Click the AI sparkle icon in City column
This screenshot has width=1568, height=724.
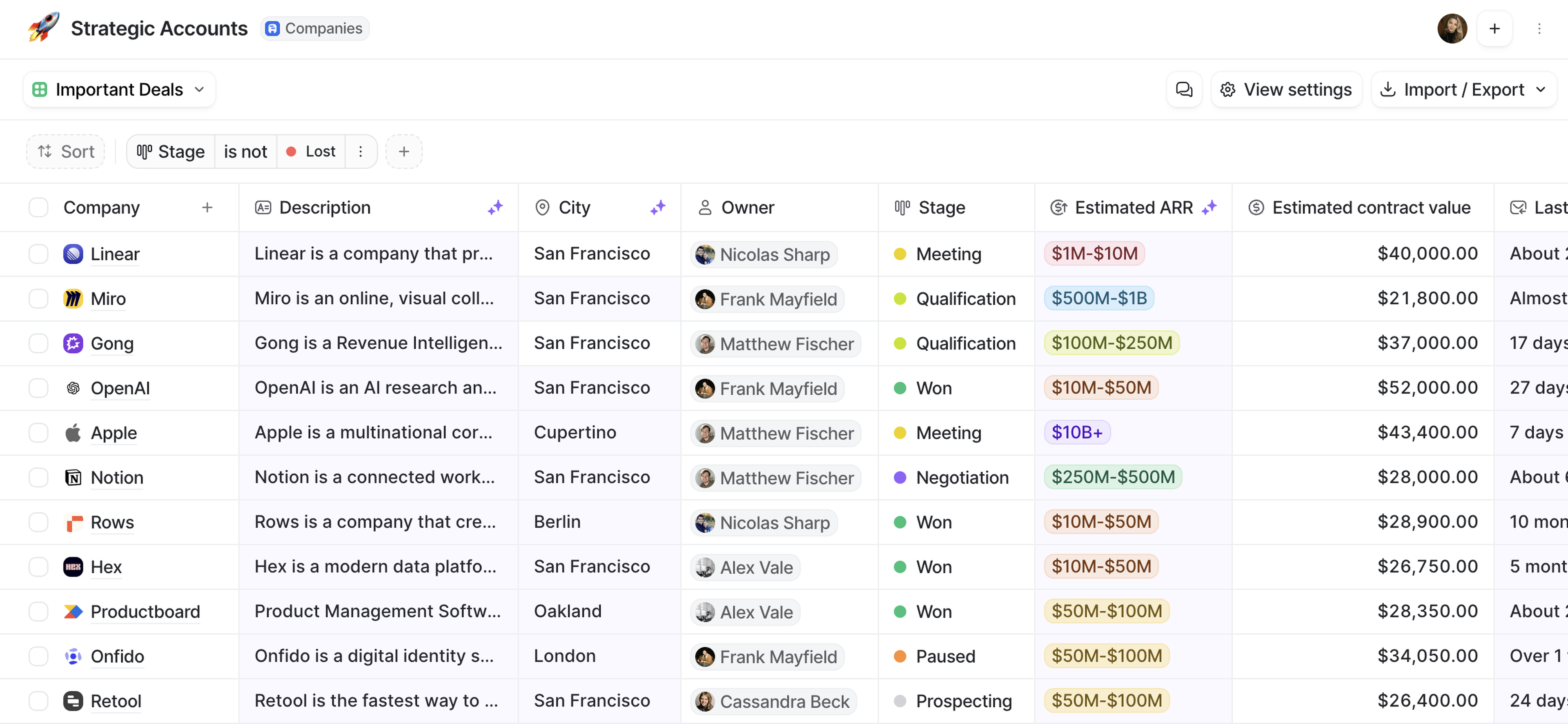[657, 207]
